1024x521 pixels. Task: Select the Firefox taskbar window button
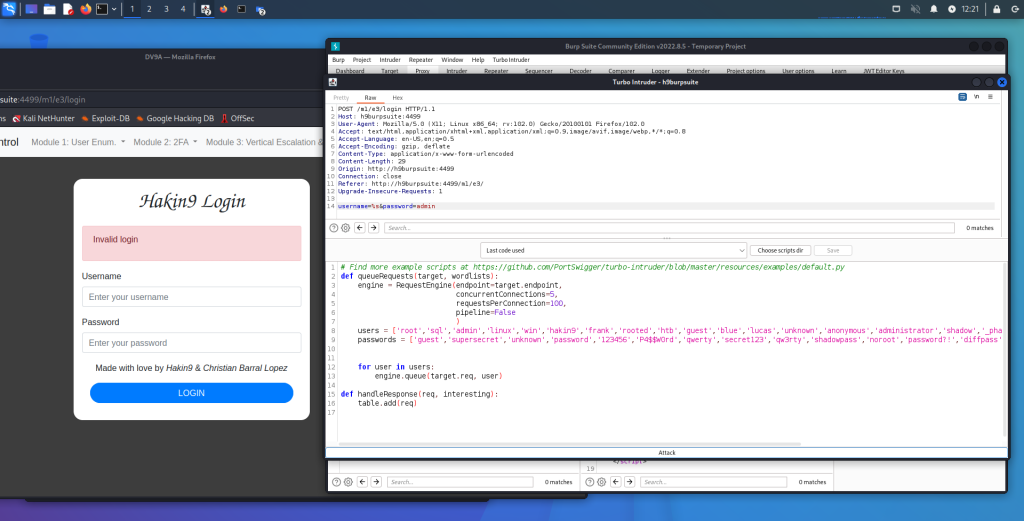[223, 10]
